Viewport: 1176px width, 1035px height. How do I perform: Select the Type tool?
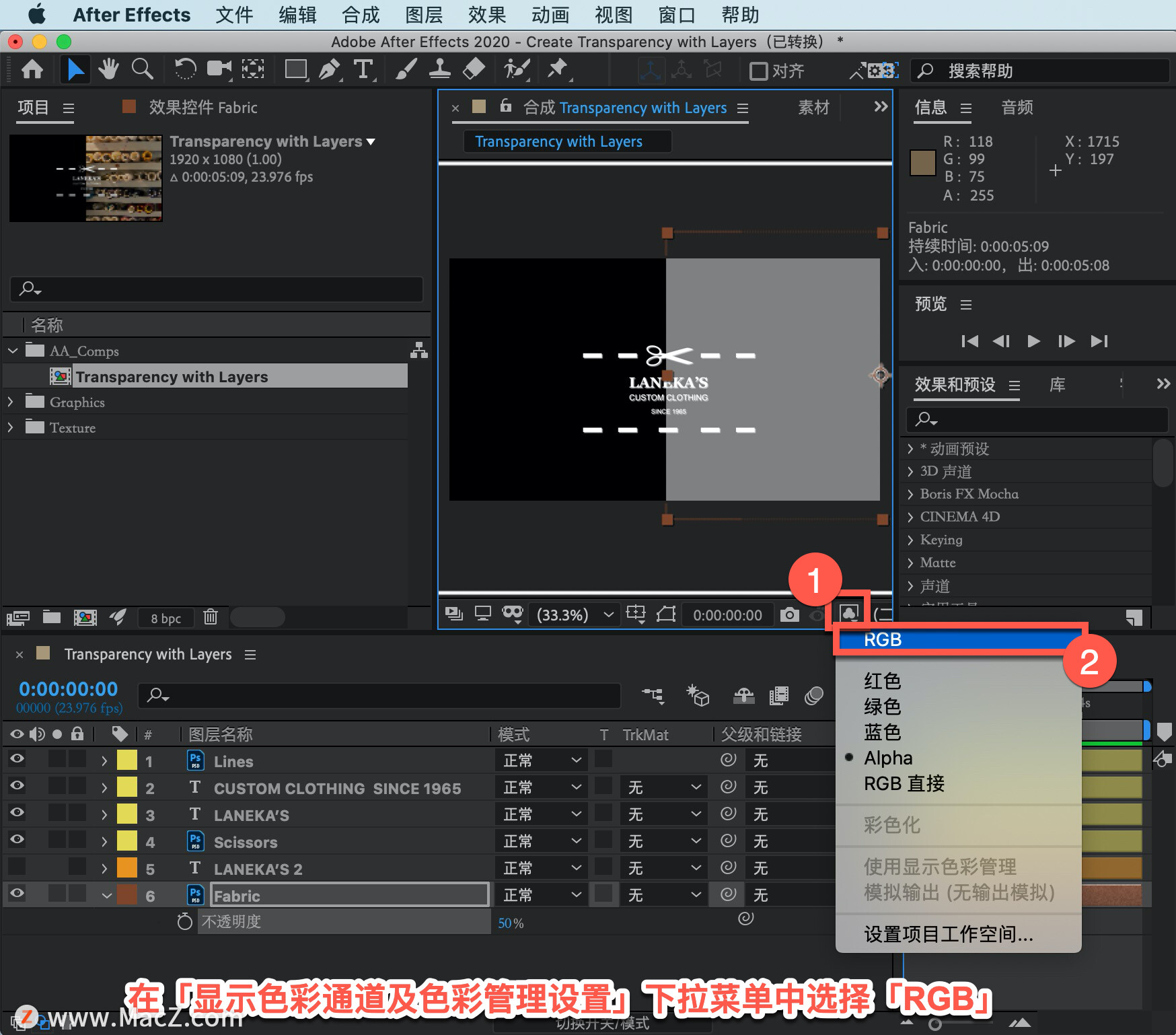tap(363, 69)
